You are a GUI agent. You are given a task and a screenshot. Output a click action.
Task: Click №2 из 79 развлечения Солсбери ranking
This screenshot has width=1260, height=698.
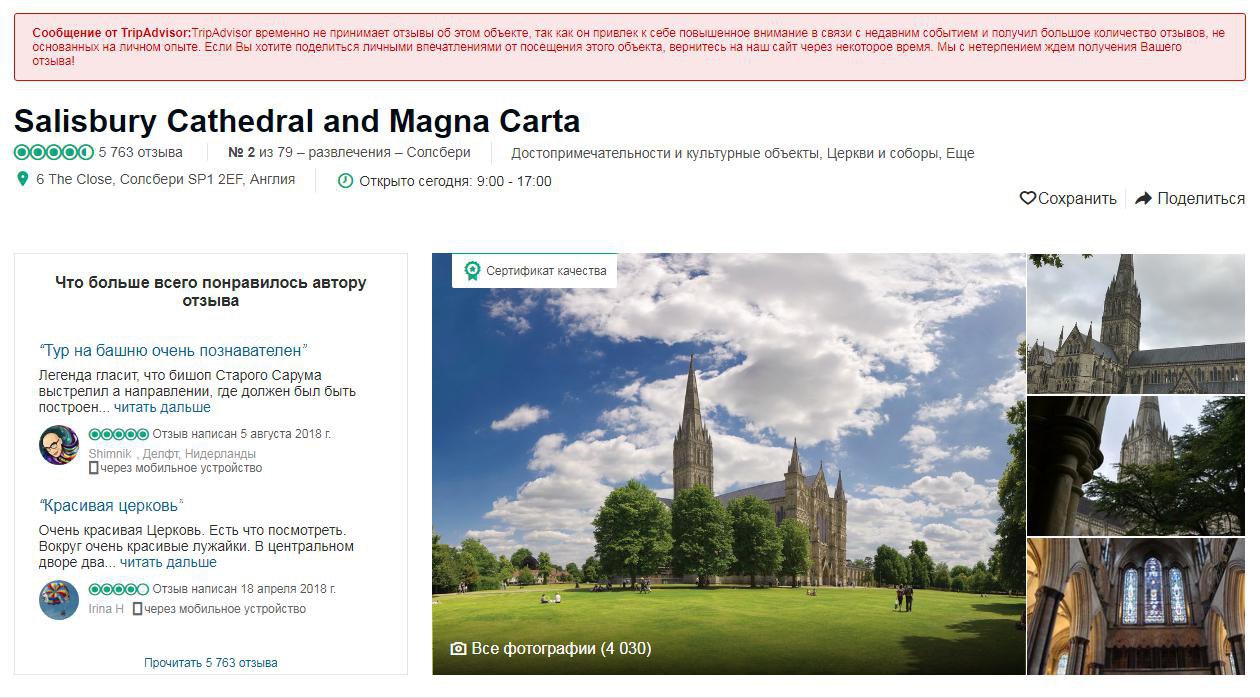pos(349,153)
